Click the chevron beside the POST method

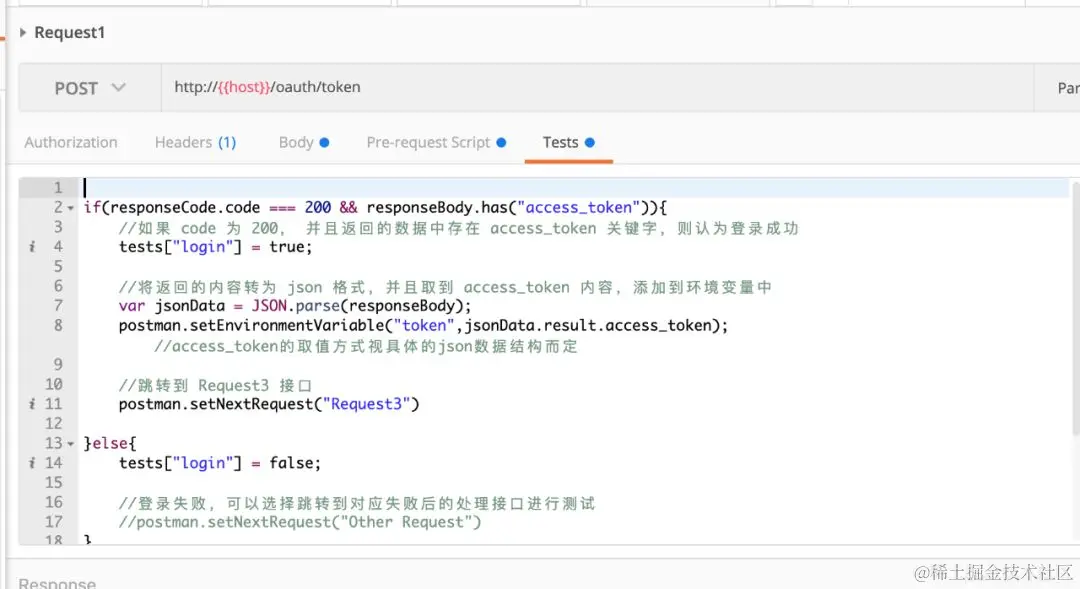[x=119, y=87]
